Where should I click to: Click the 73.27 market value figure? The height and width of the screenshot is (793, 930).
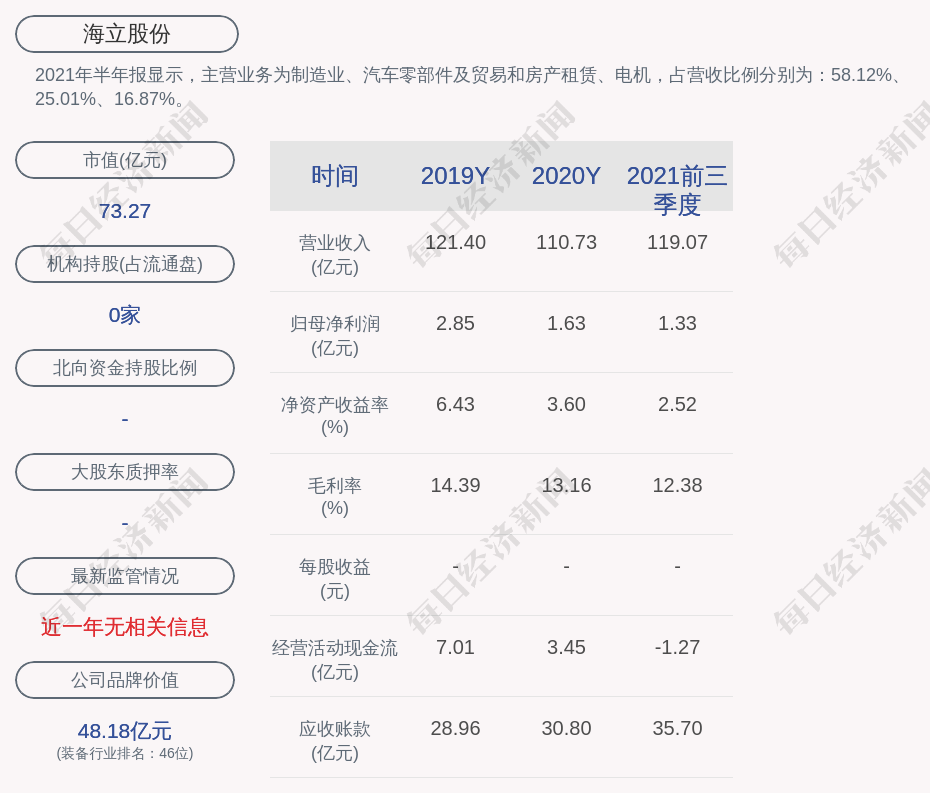click(125, 211)
